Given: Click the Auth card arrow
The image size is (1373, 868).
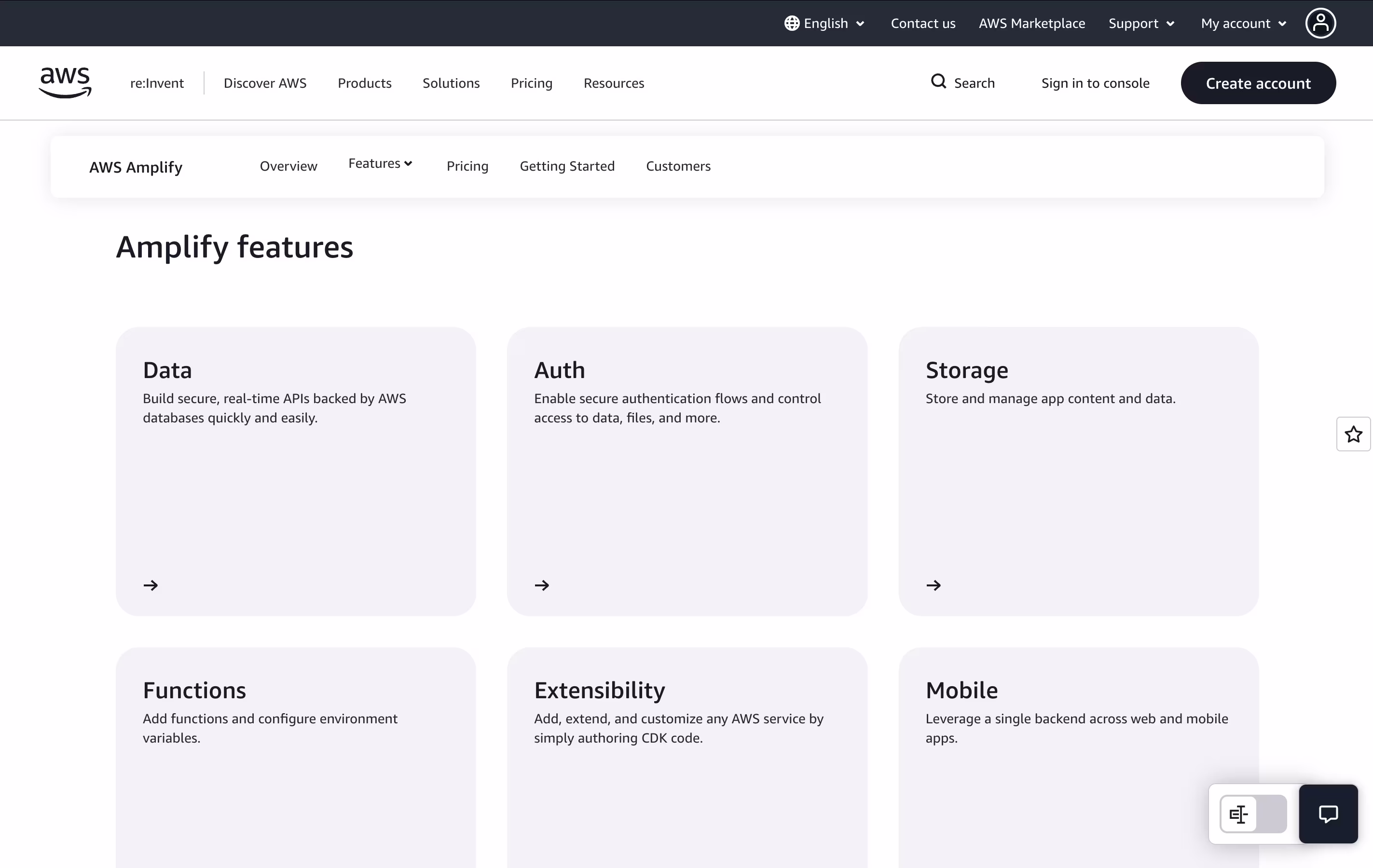Looking at the screenshot, I should click(x=542, y=585).
